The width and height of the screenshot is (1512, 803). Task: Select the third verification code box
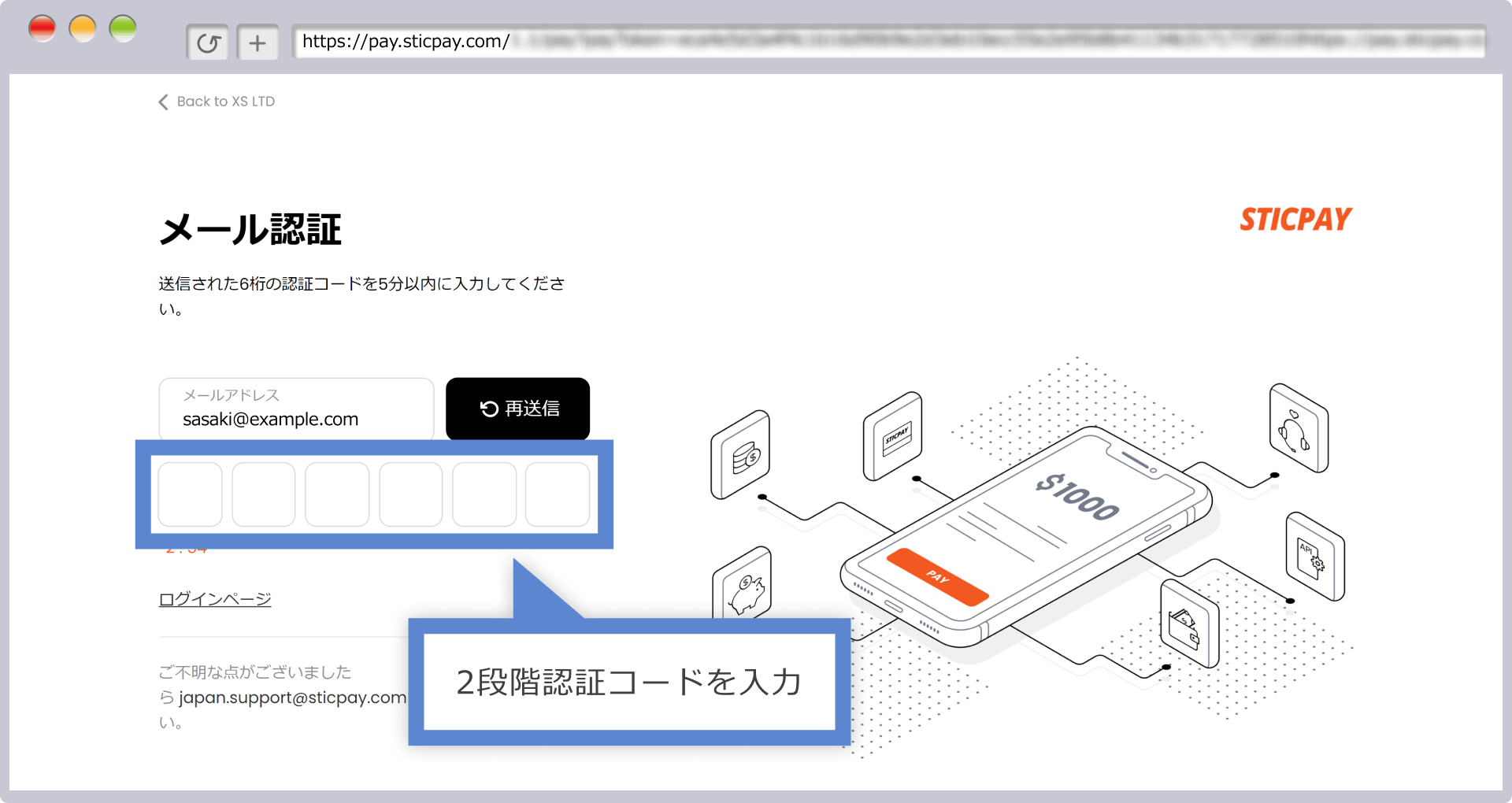[x=337, y=494]
